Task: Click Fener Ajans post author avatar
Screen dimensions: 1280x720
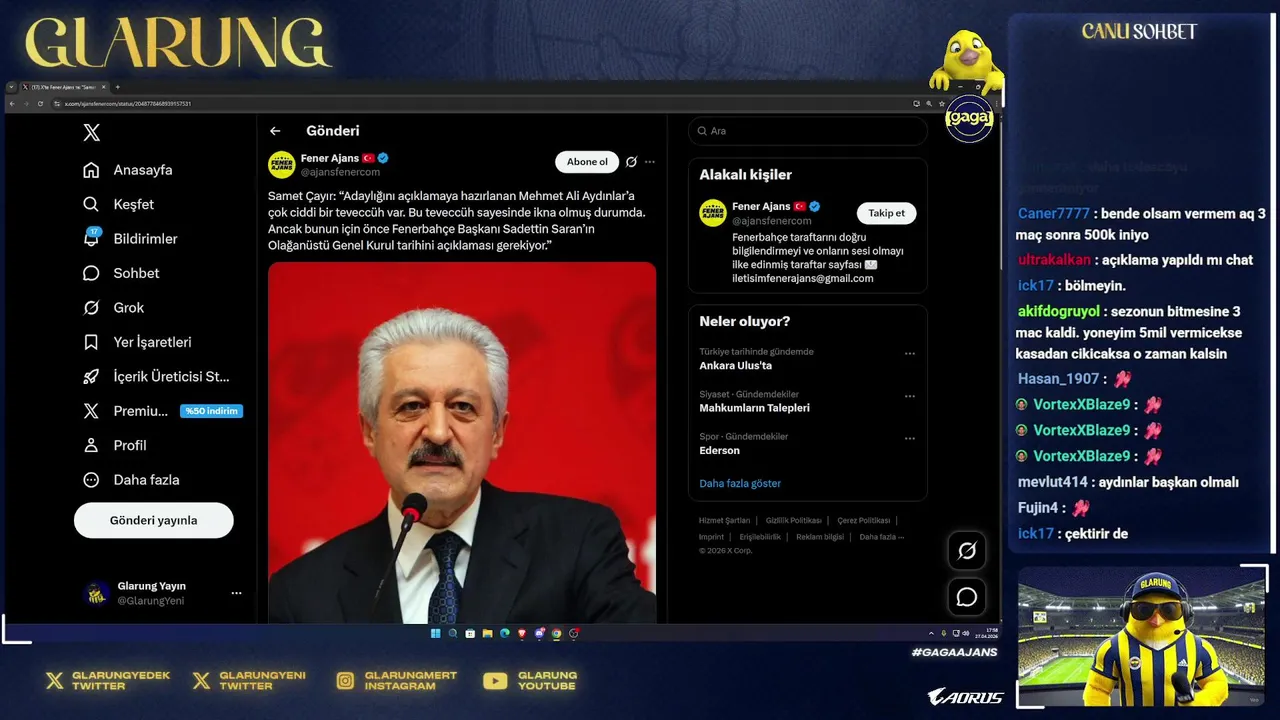Action: 282,164
